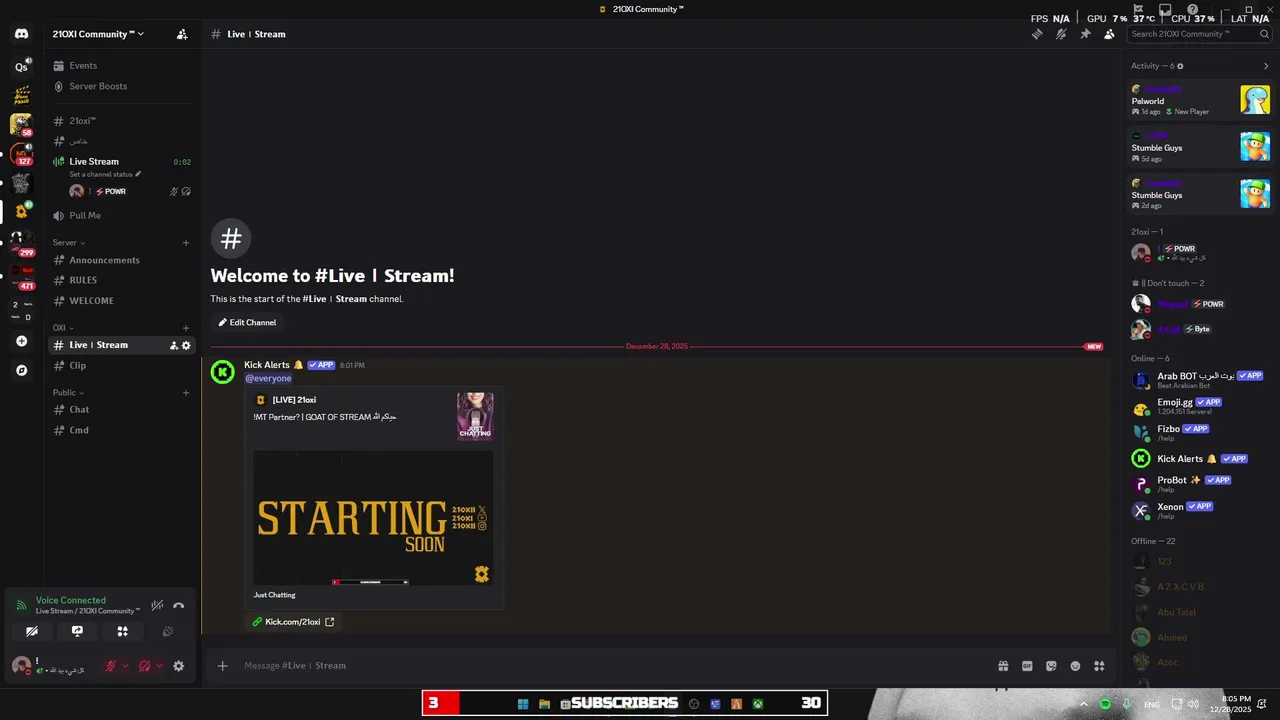Collapse the OXI category
The width and height of the screenshot is (1280, 720).
tap(63, 328)
